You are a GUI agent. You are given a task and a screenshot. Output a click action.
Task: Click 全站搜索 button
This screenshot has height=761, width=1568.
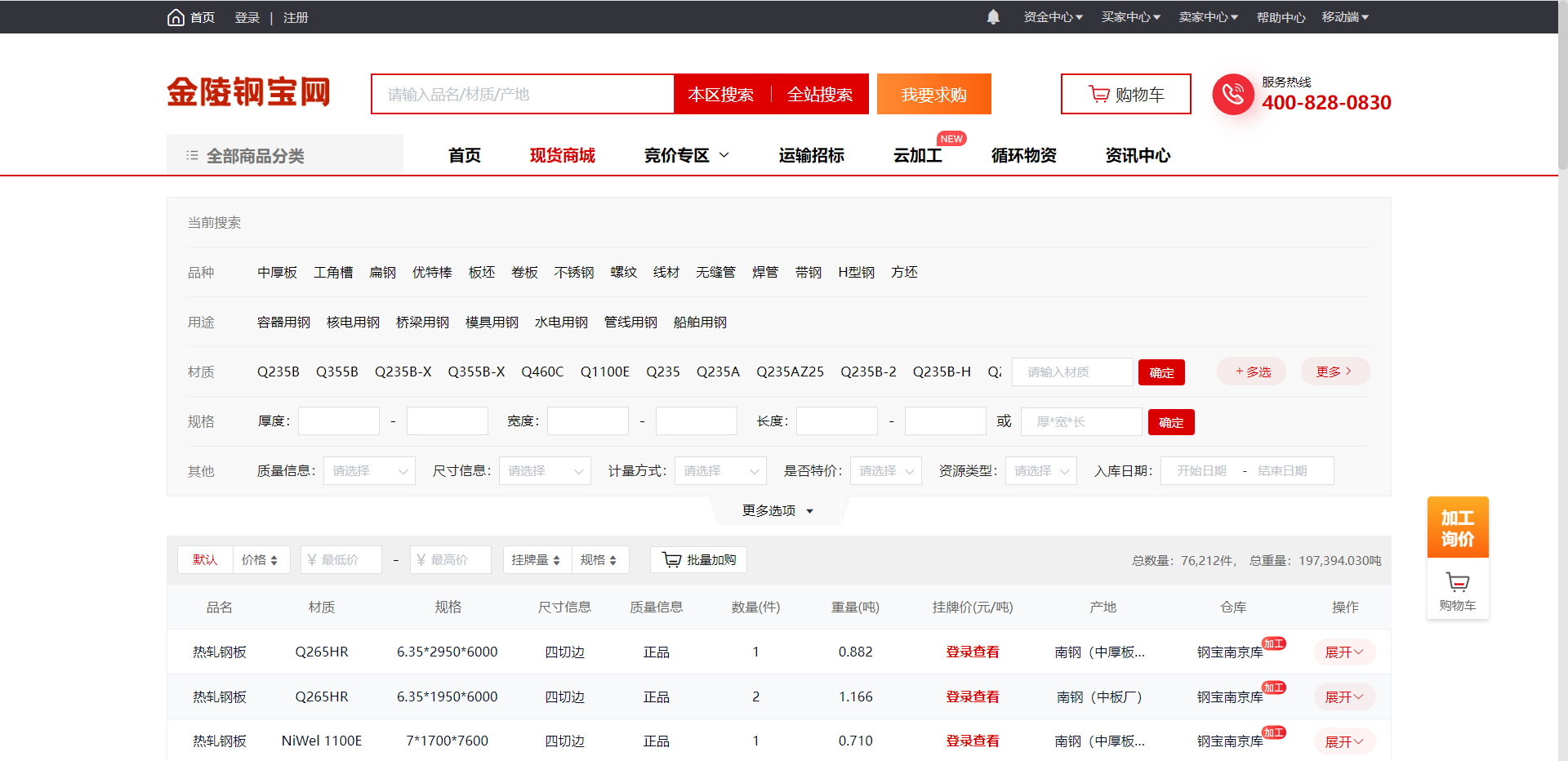click(x=820, y=94)
